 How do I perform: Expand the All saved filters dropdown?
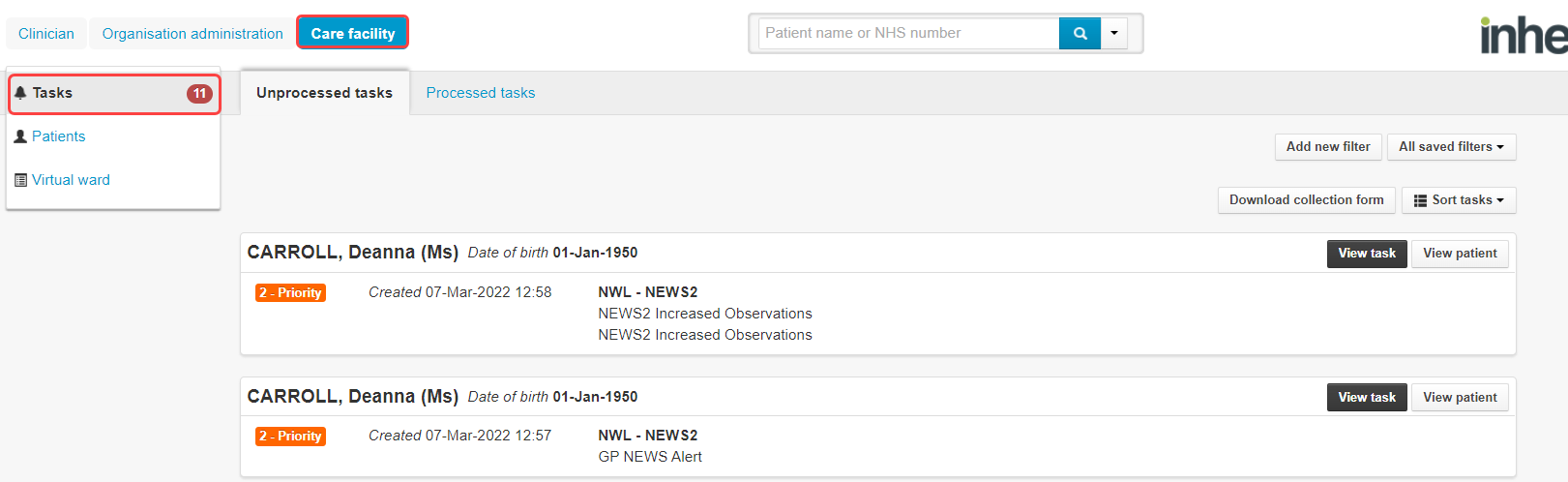1451,147
